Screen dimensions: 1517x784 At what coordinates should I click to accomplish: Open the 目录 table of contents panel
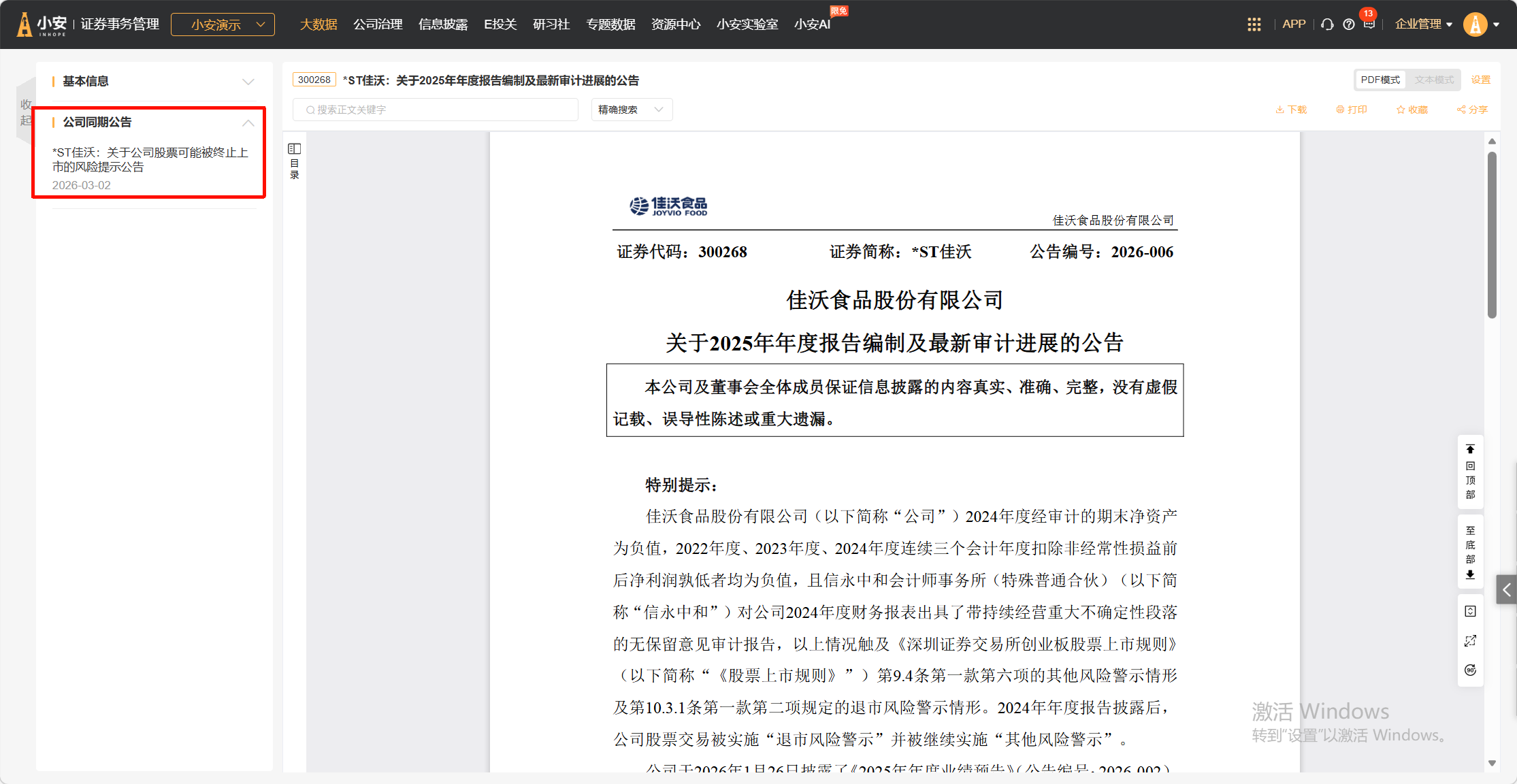point(294,161)
